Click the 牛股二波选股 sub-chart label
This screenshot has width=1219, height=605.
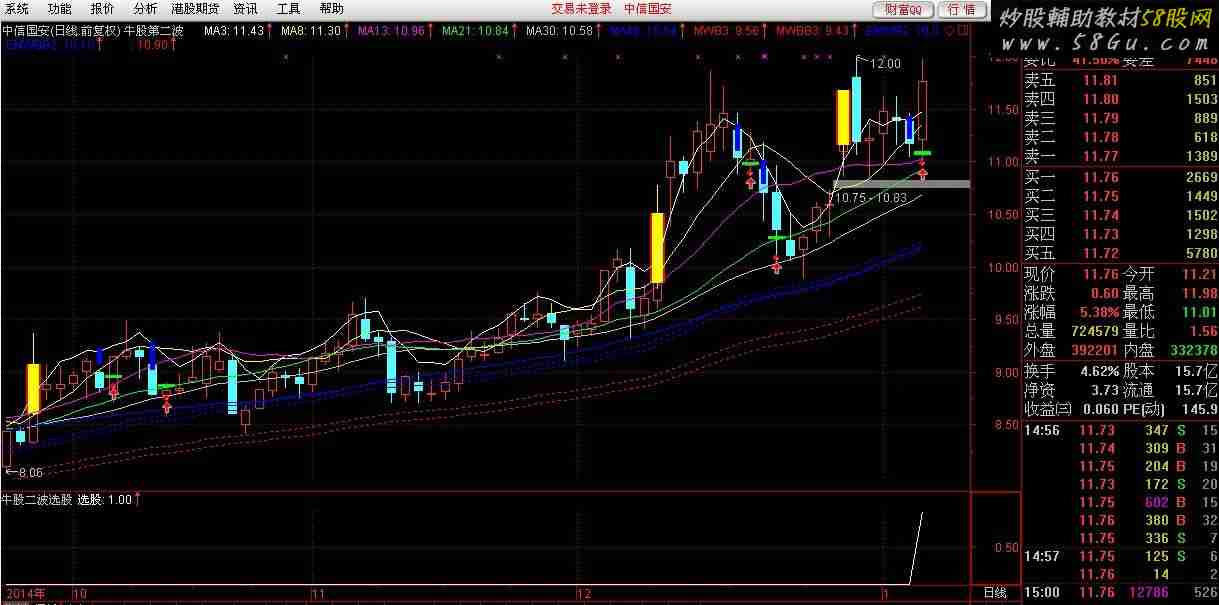tap(38, 500)
